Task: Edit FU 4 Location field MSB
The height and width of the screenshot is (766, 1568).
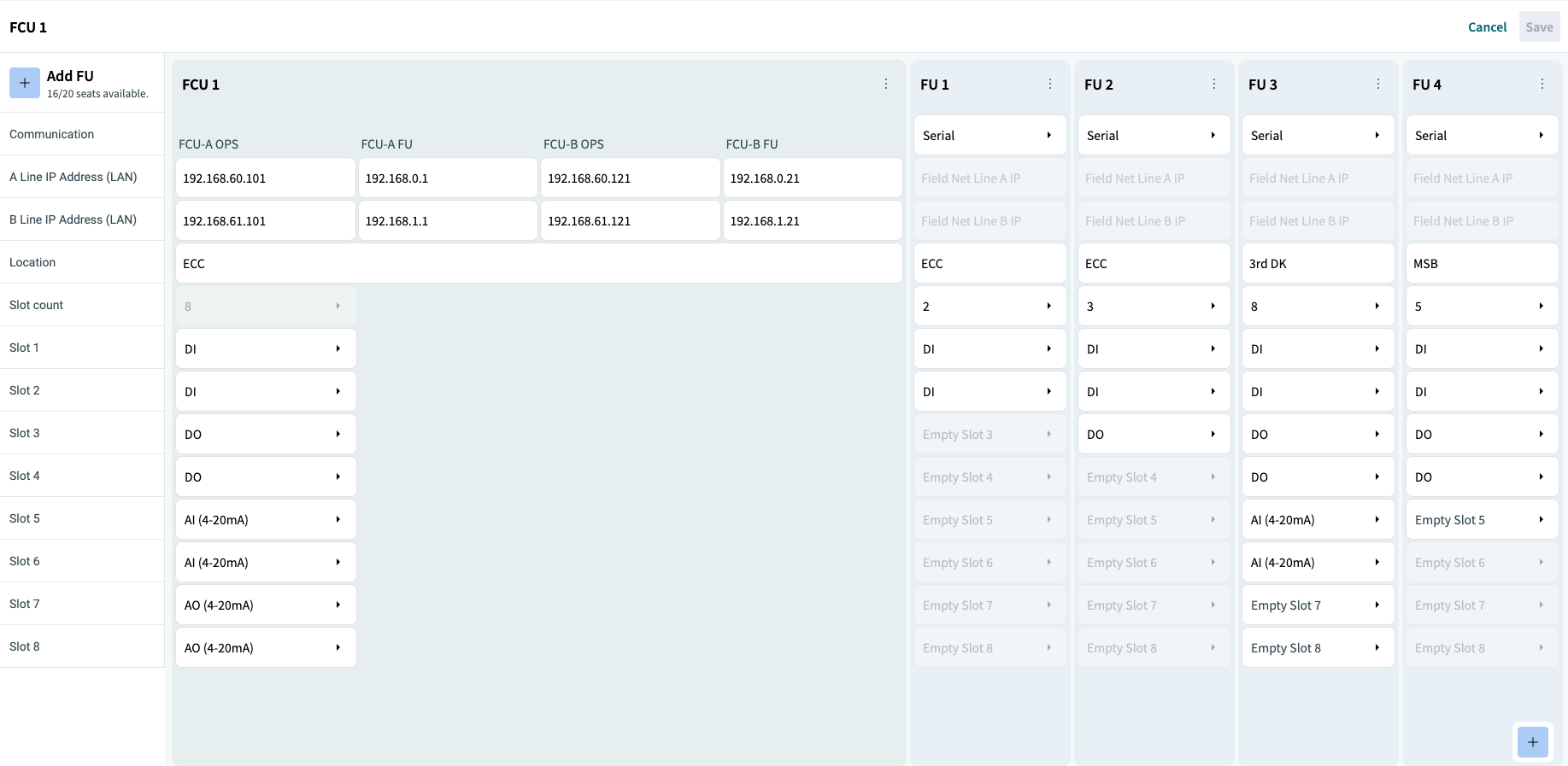Action: pyautogui.click(x=1482, y=263)
